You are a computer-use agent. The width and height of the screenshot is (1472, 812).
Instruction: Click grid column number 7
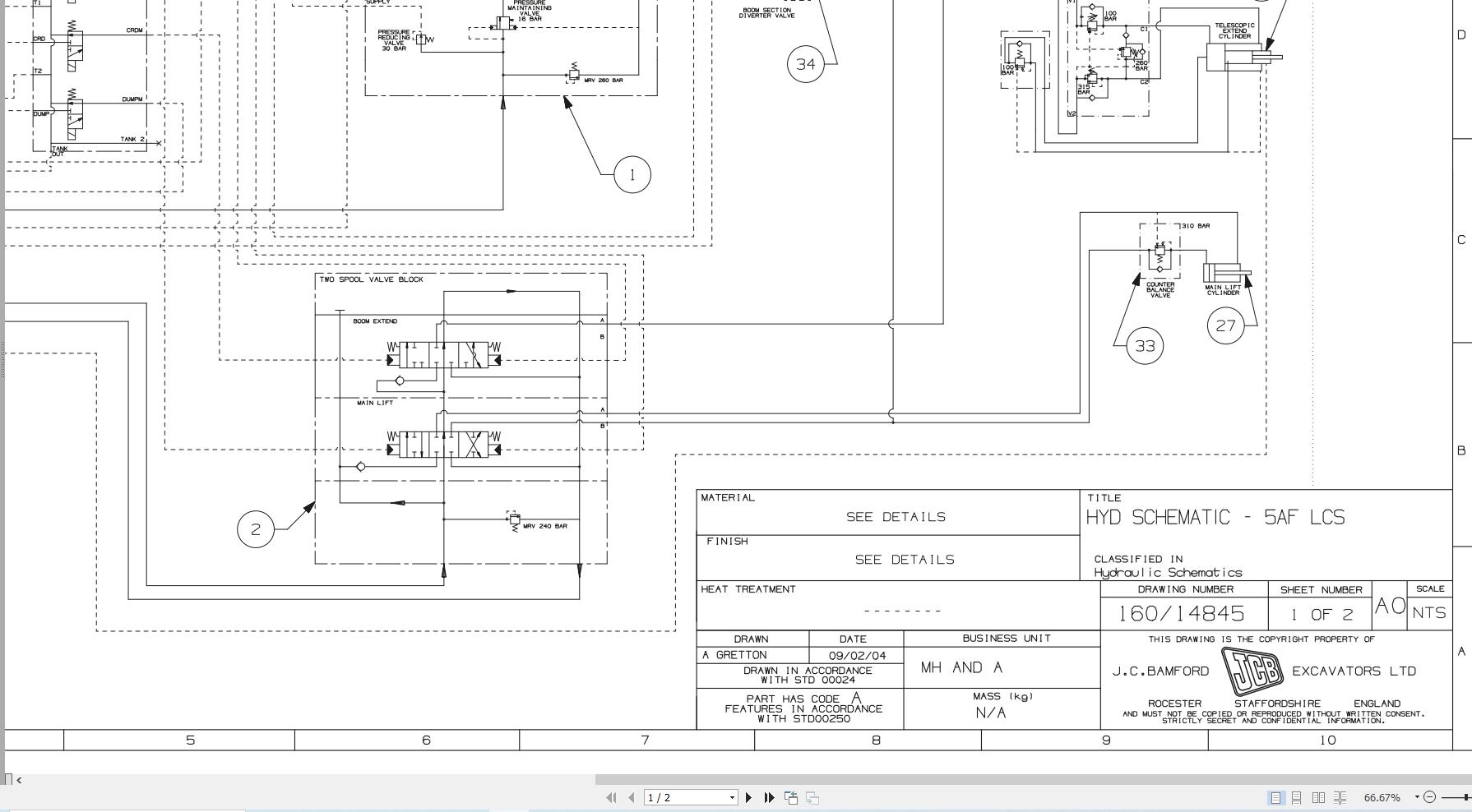[646, 740]
